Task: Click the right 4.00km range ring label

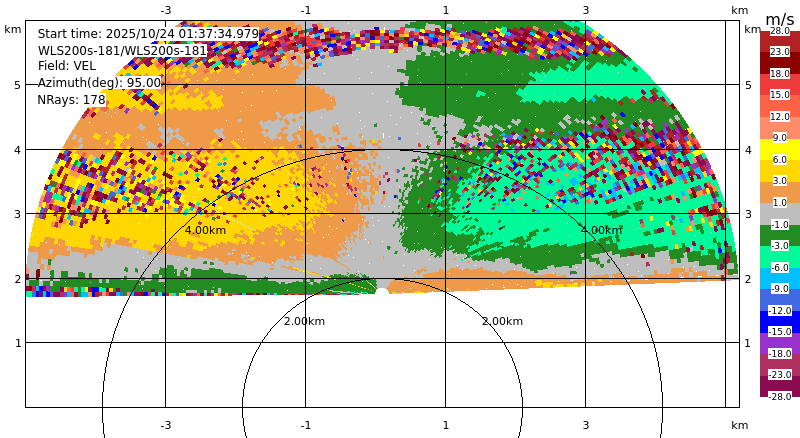Action: coord(602,230)
